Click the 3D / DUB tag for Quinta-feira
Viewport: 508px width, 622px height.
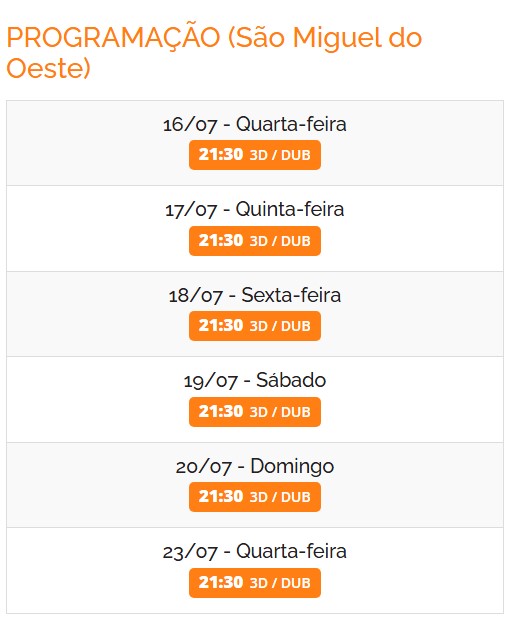coord(280,241)
